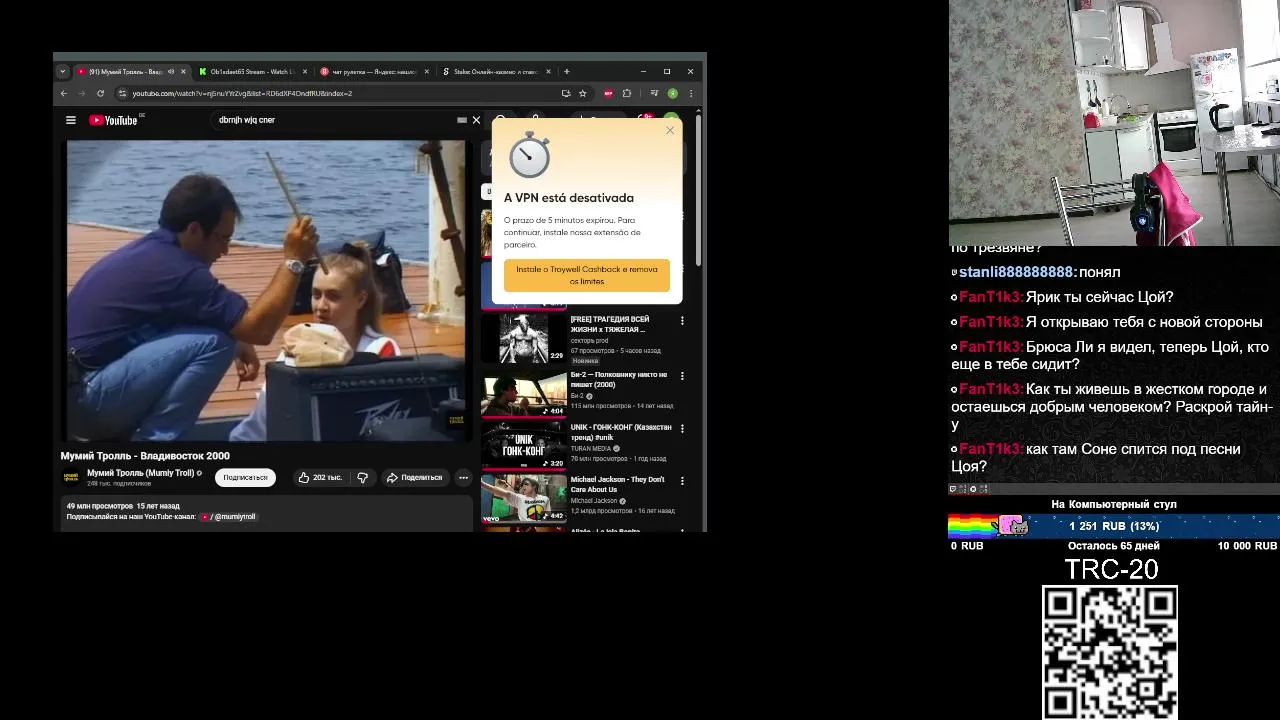Open more actions for the video (three dots)
The height and width of the screenshot is (720, 1280).
(x=463, y=477)
